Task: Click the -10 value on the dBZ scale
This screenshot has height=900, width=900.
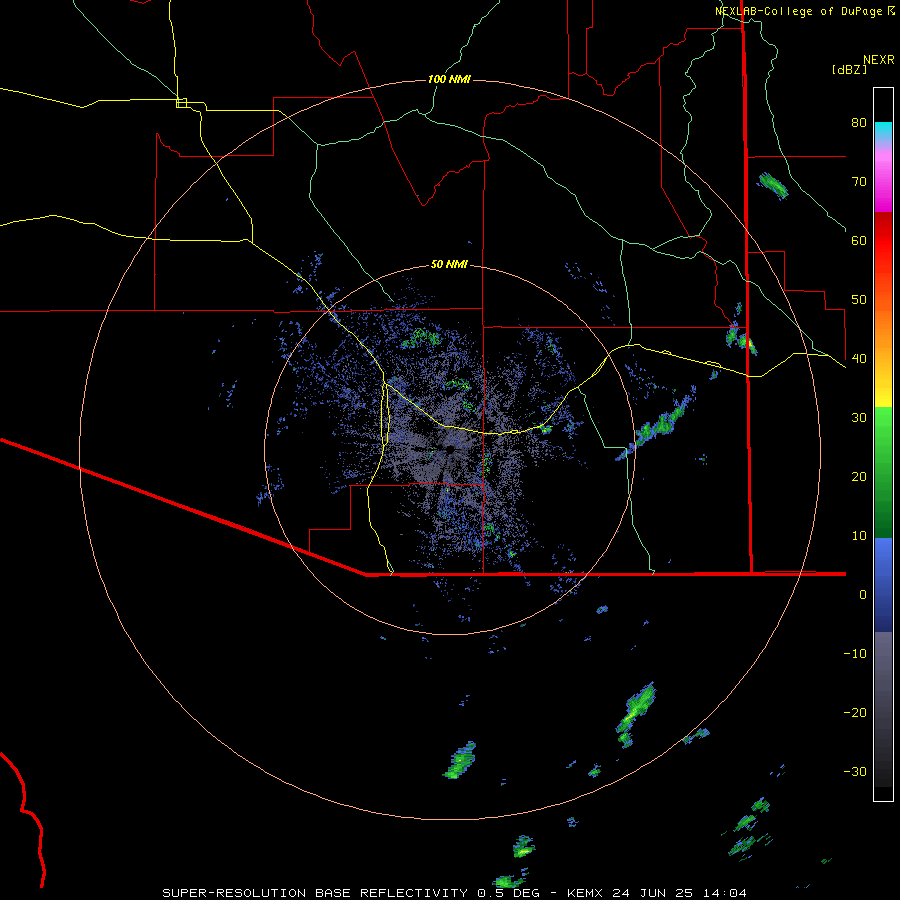Action: point(855,654)
